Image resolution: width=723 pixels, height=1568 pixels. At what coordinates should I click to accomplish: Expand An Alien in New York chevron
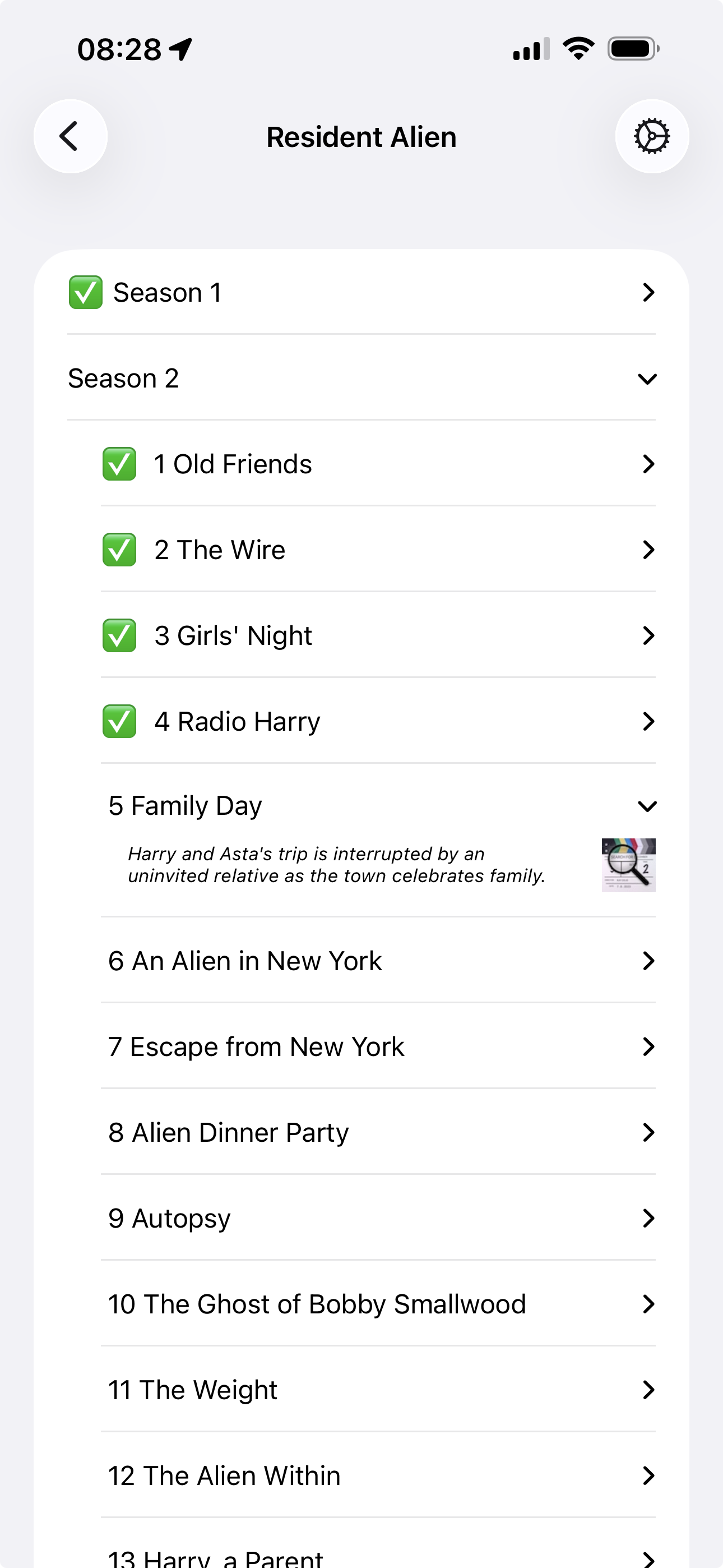[x=648, y=961]
